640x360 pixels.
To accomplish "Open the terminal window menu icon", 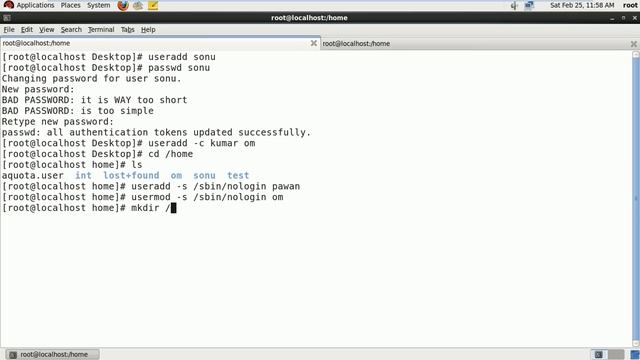I will click(x=7, y=18).
